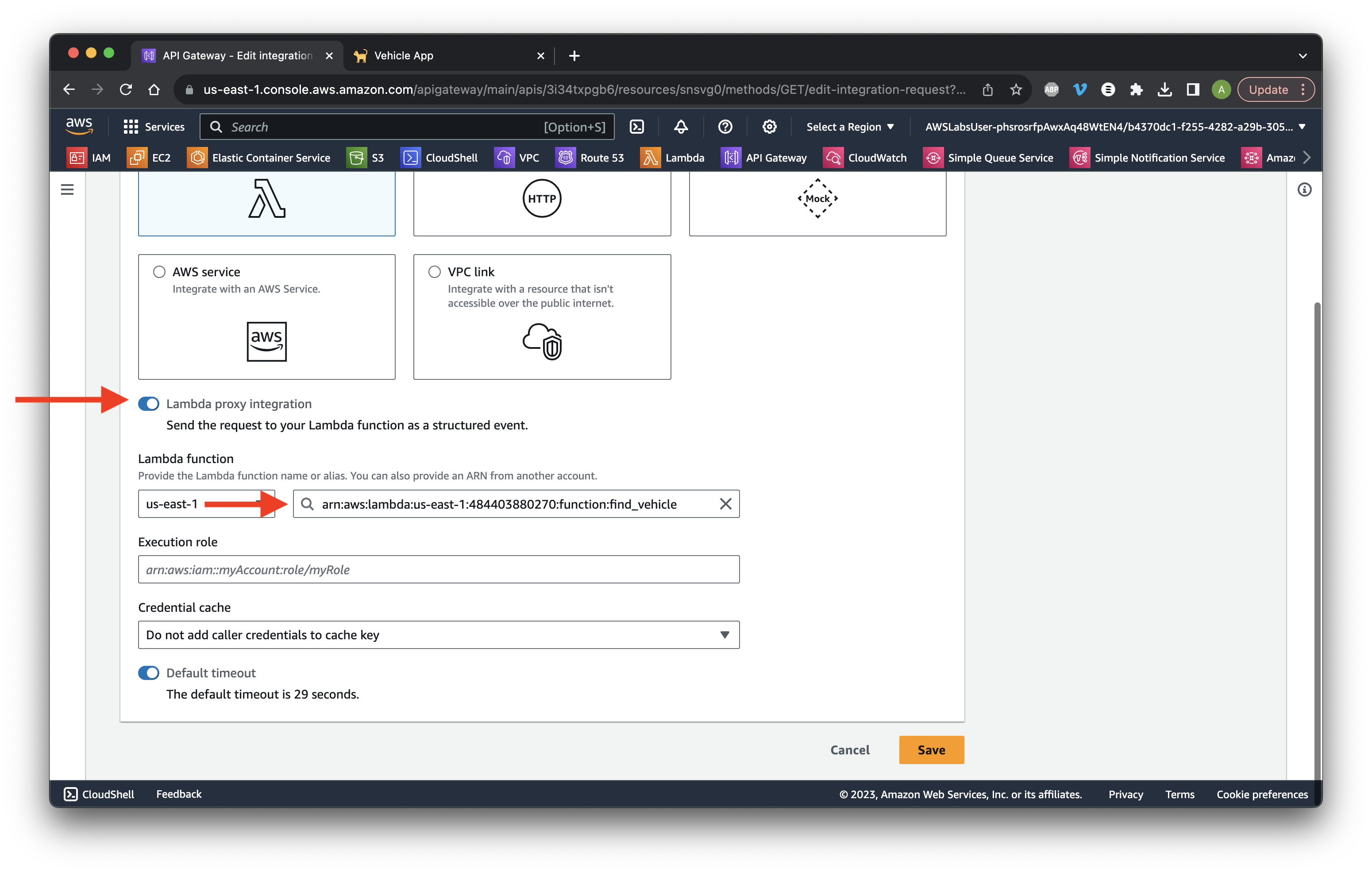The width and height of the screenshot is (1372, 873).
Task: Select the AWS service radio option
Action: [159, 272]
